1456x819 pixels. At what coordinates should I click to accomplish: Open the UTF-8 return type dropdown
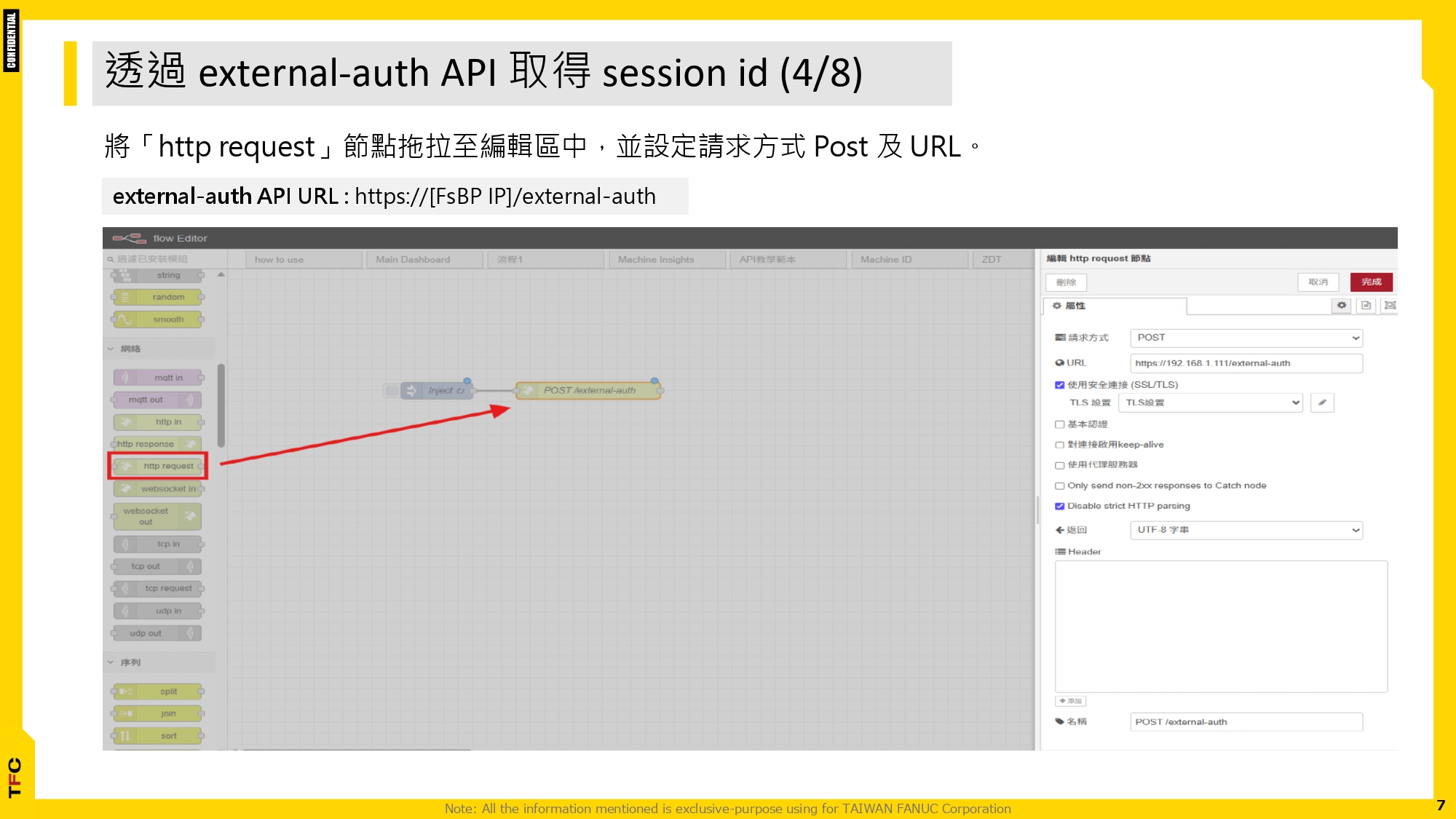1246,530
